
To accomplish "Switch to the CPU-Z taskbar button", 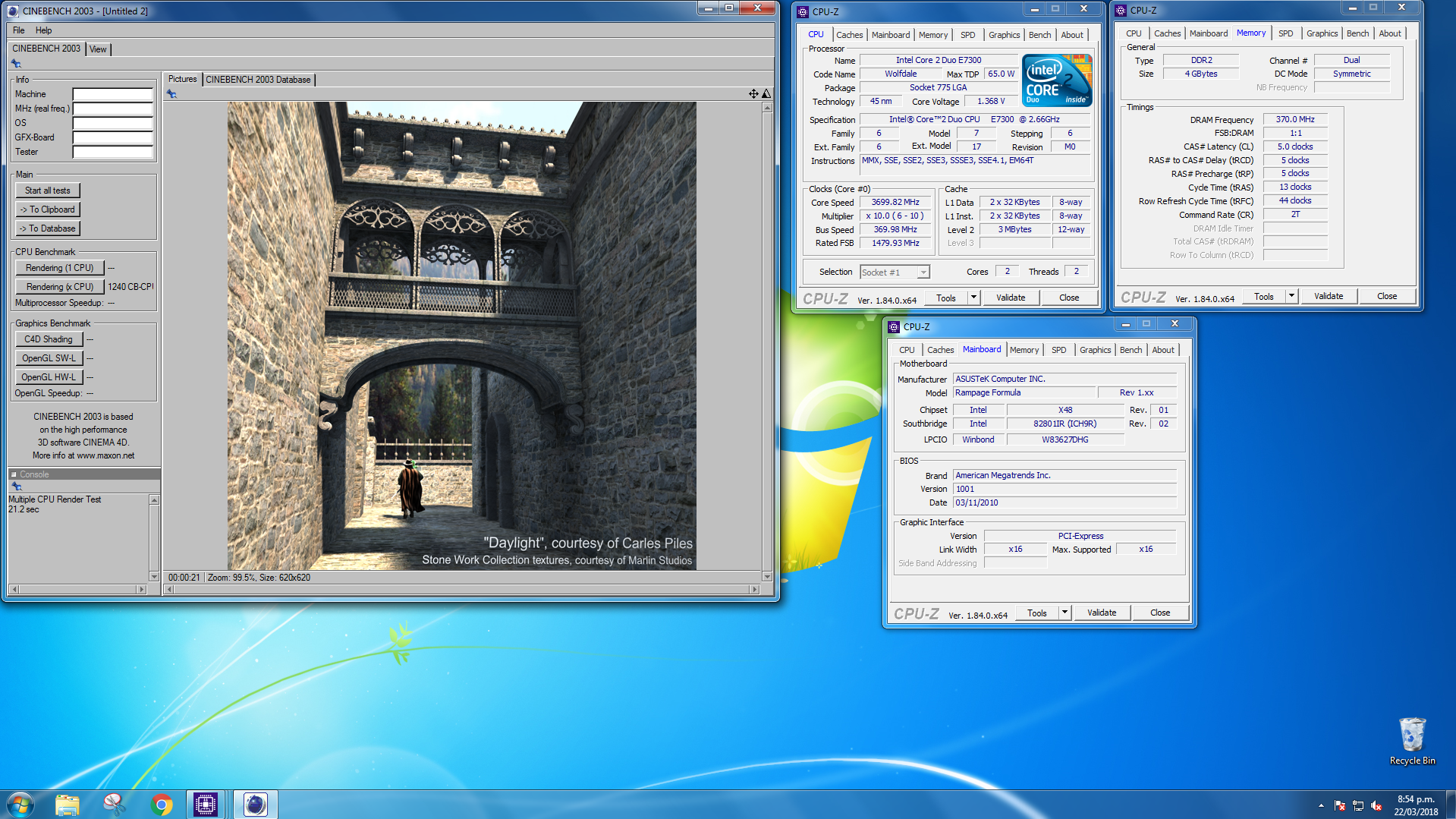I will click(206, 805).
